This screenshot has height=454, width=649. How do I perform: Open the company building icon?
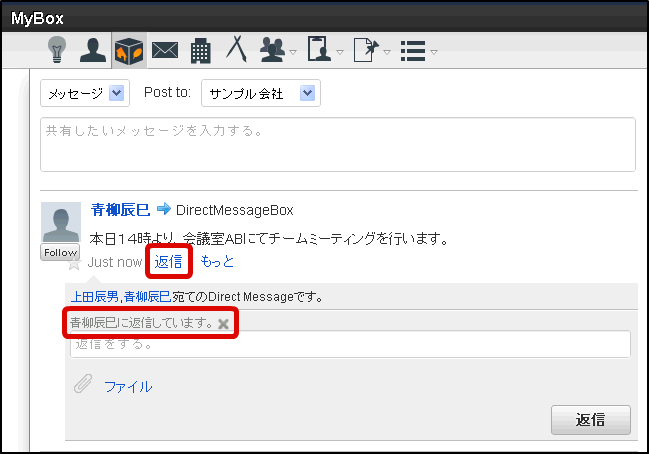pyautogui.click(x=201, y=50)
